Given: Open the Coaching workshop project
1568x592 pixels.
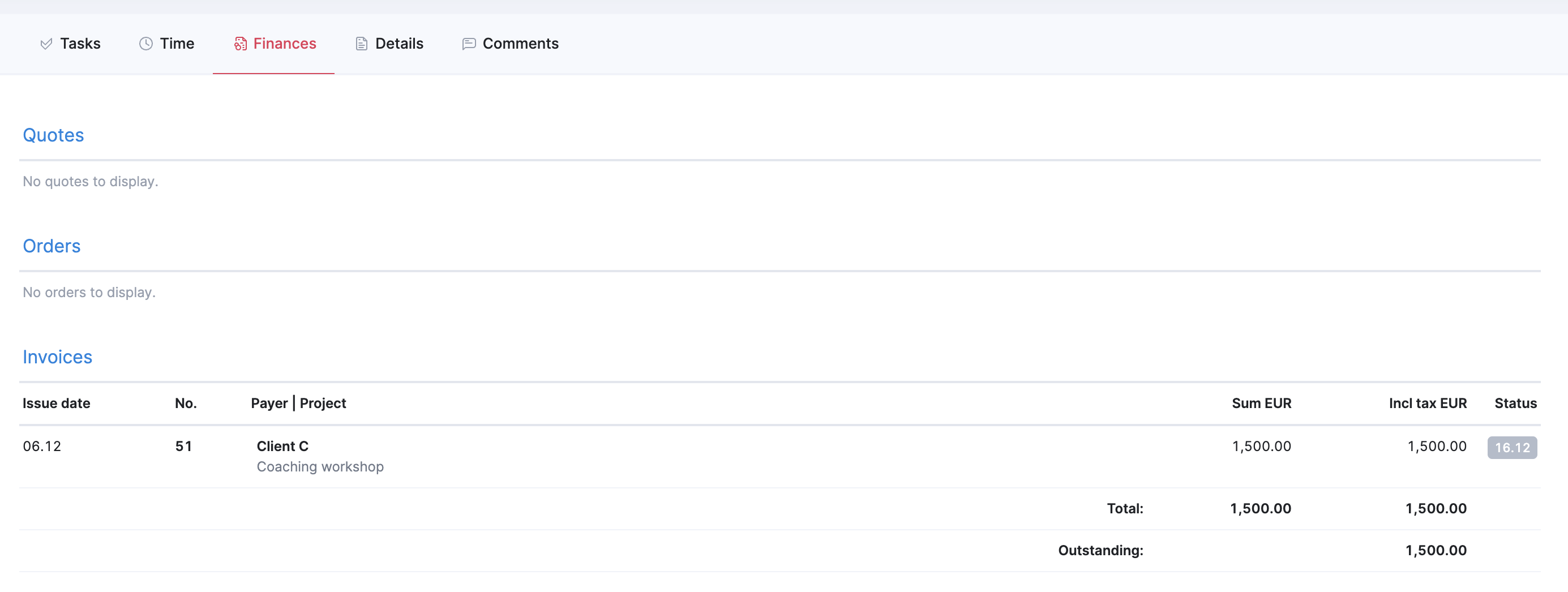Looking at the screenshot, I should 320,467.
